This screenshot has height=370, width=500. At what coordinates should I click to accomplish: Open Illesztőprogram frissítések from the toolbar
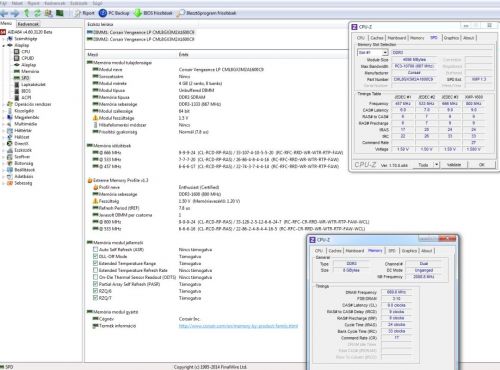point(206,13)
